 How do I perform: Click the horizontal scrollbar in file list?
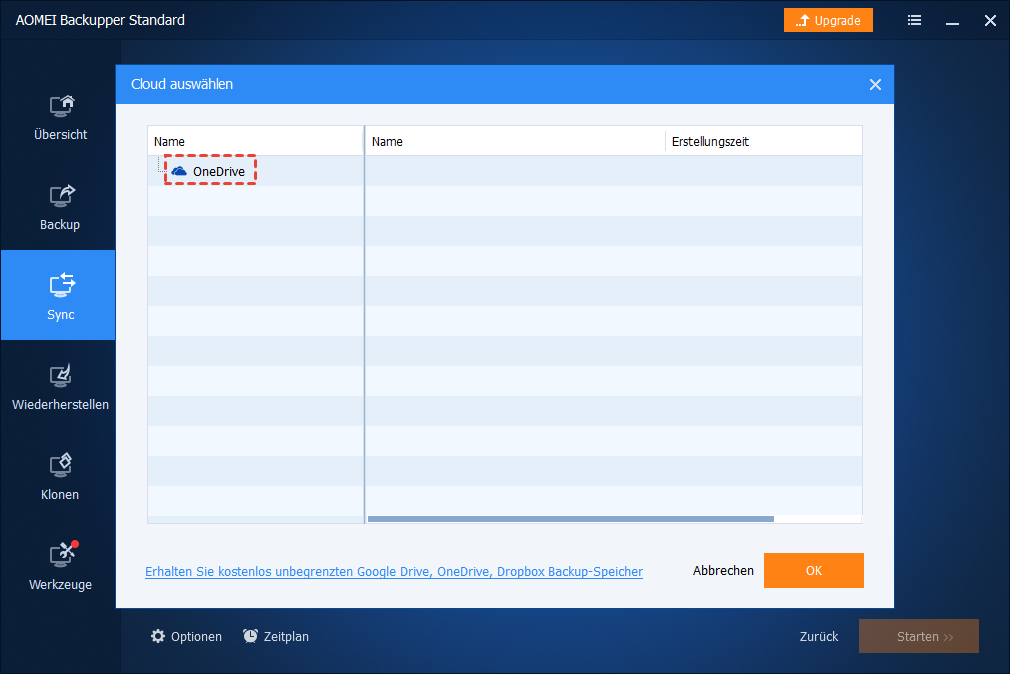[x=571, y=519]
